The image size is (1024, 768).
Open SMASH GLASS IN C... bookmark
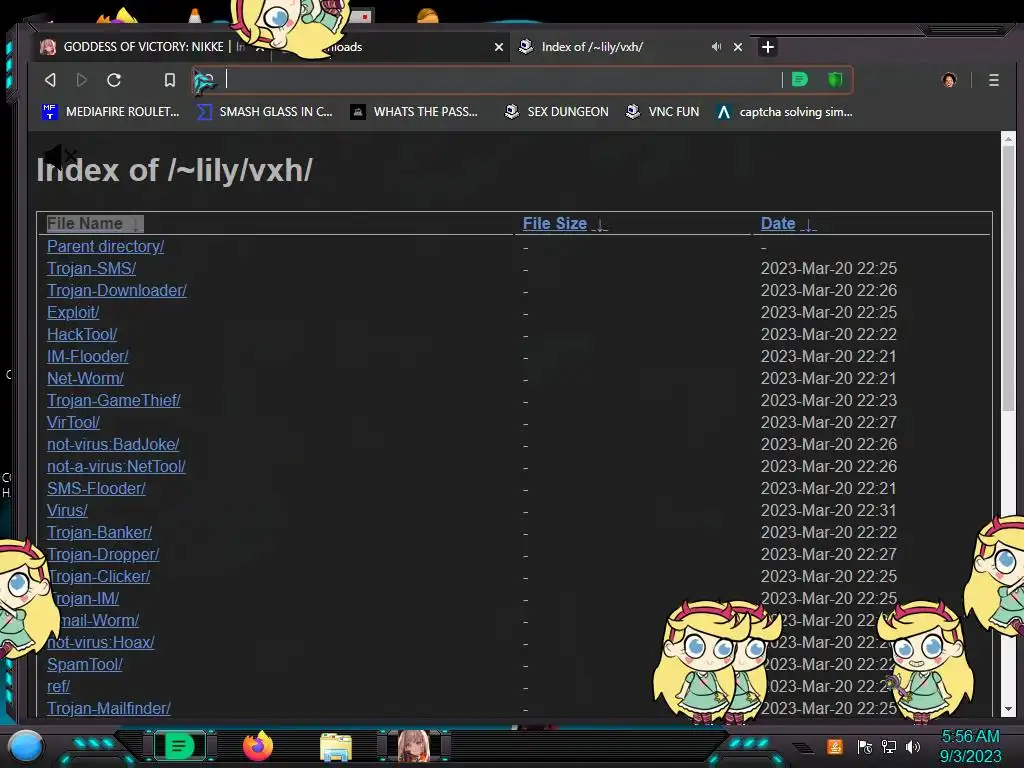point(264,112)
